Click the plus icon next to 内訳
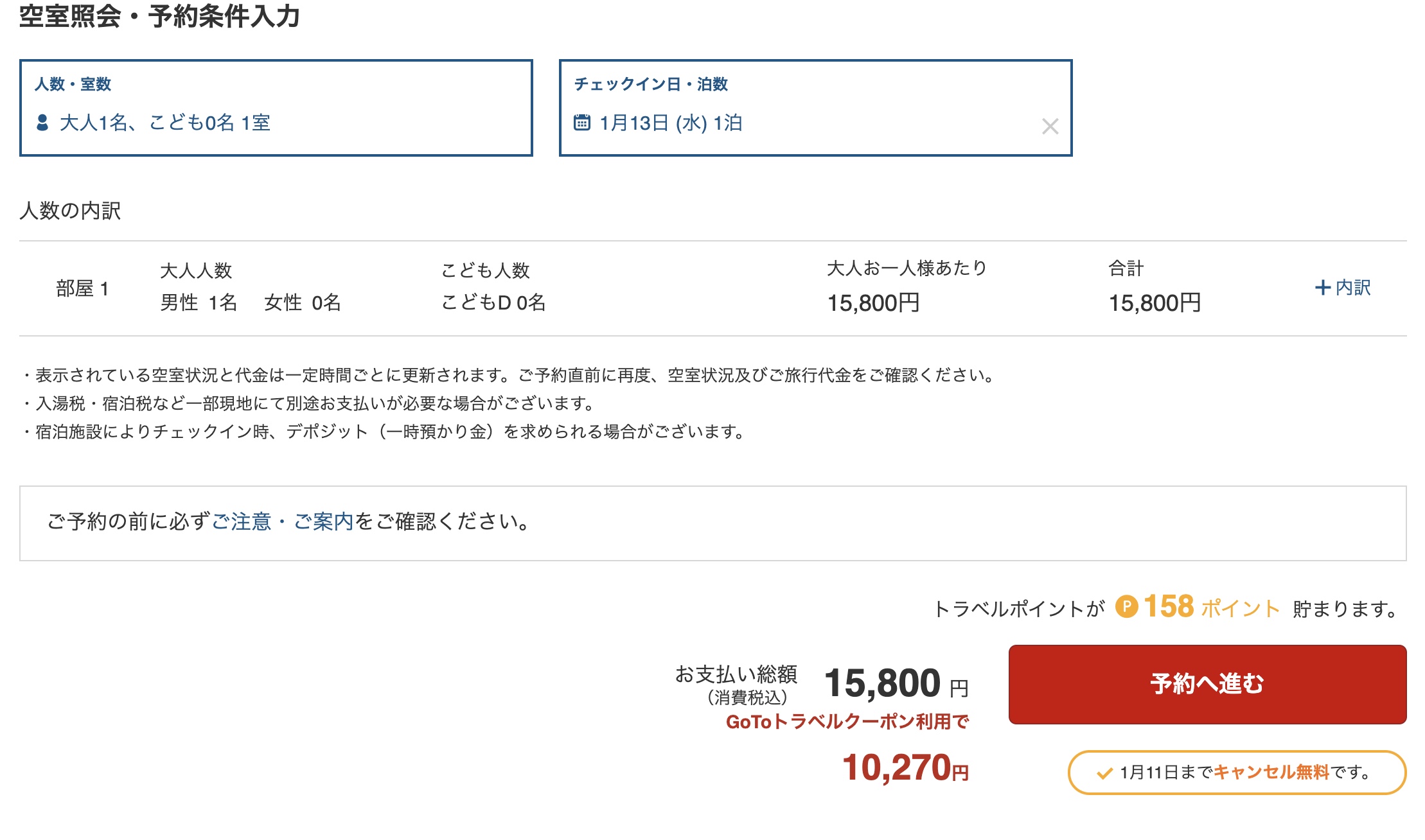 (x=1322, y=288)
